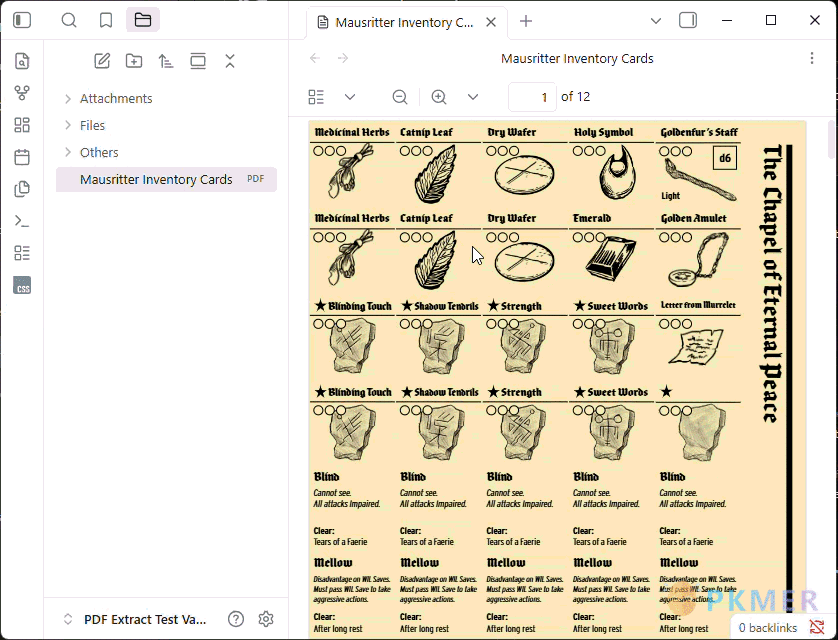Image resolution: width=838 pixels, height=640 pixels.
Task: Open tab list dropdown chevron
Action: [656, 21]
